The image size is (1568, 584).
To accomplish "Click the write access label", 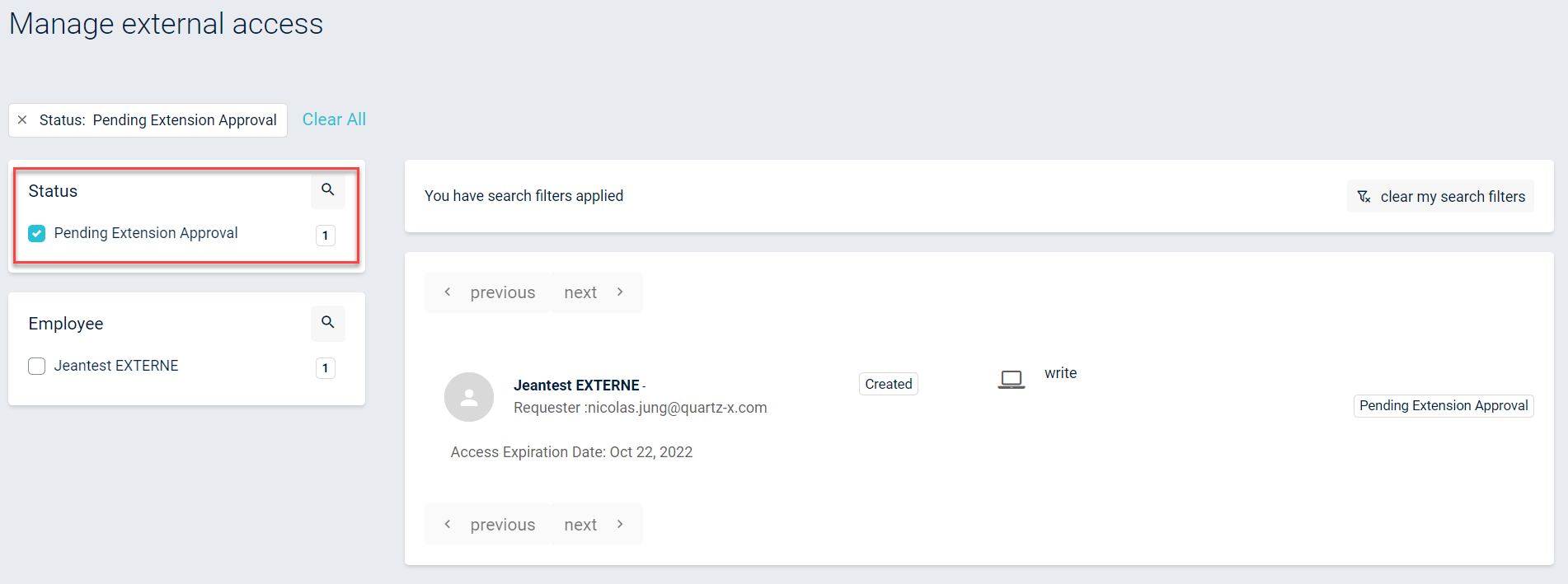I will click(x=1060, y=373).
